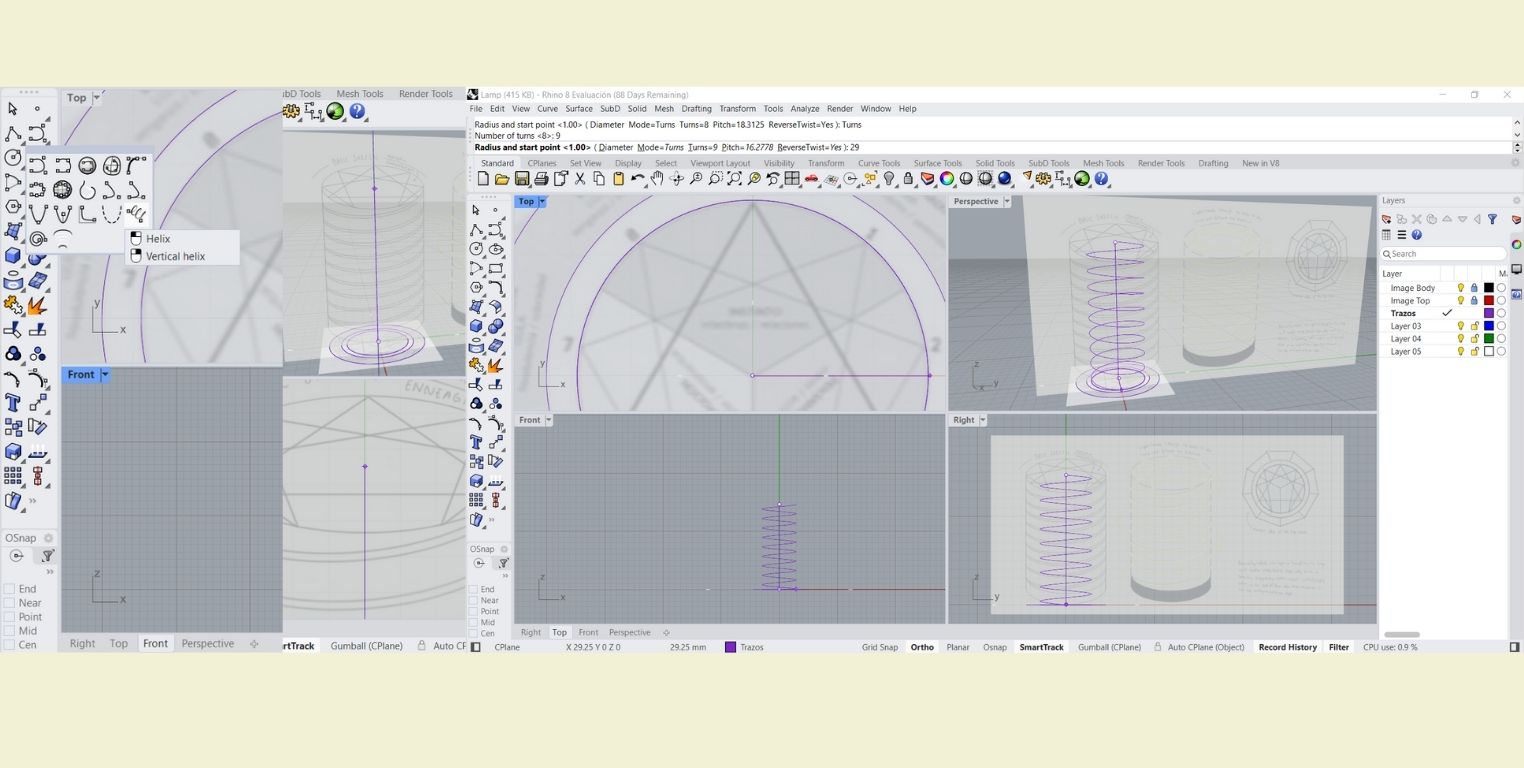This screenshot has width=1524, height=768.
Task: Select the Pan hand tool
Action: coord(657,179)
